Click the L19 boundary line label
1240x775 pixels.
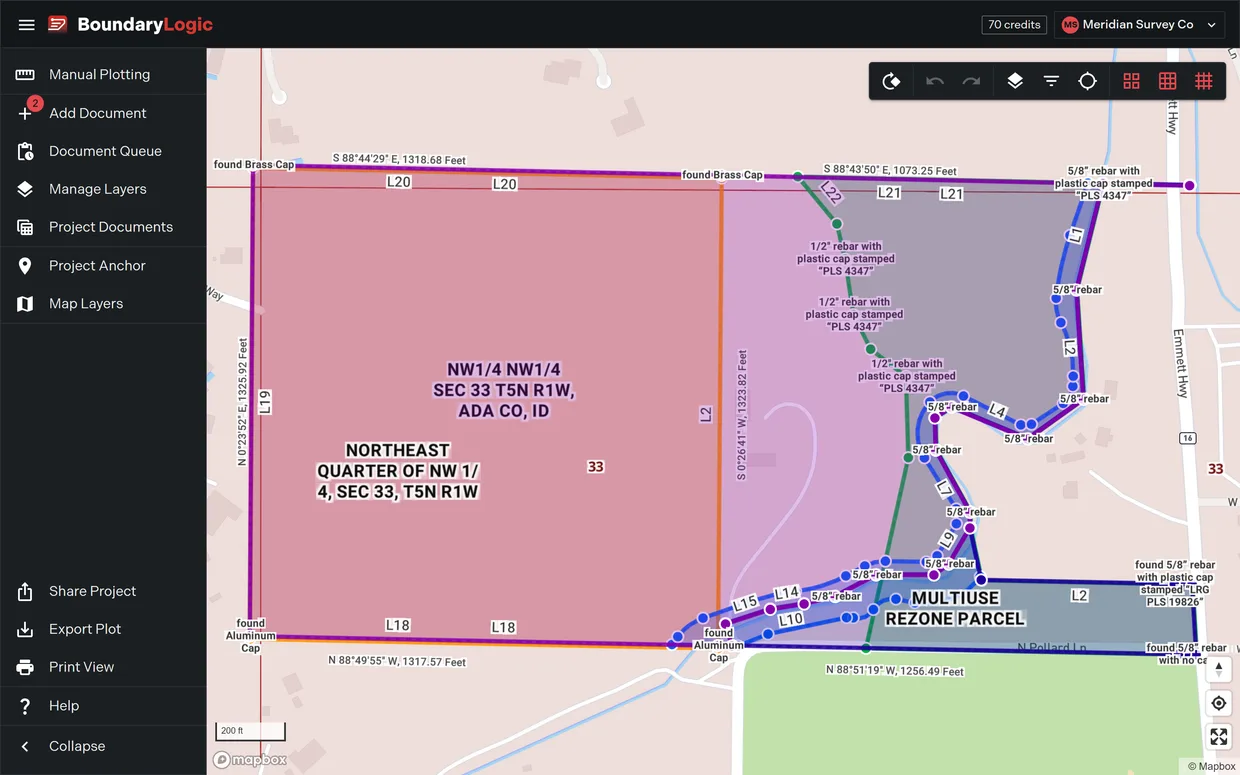click(264, 402)
